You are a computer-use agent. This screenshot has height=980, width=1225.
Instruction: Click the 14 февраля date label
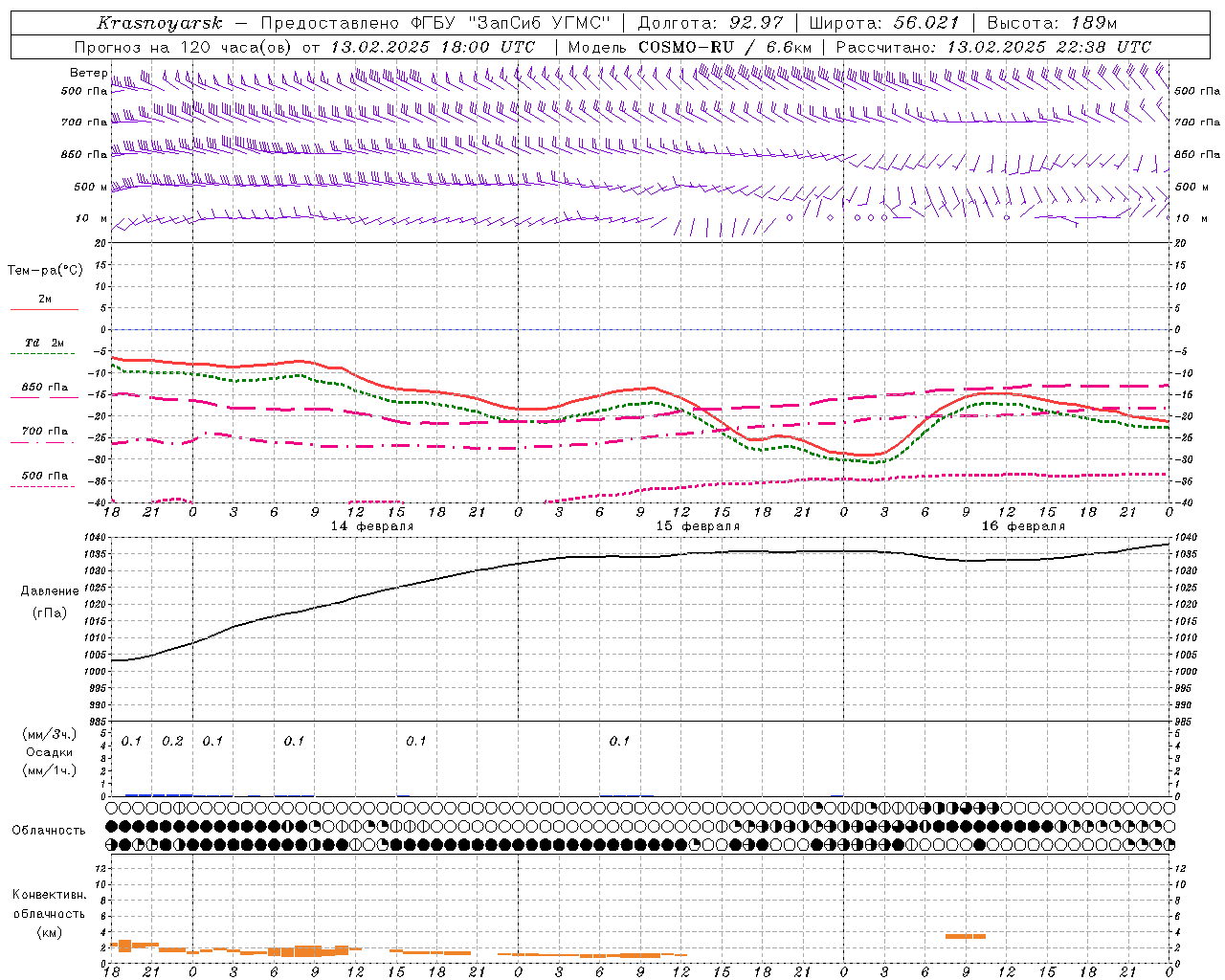[372, 526]
